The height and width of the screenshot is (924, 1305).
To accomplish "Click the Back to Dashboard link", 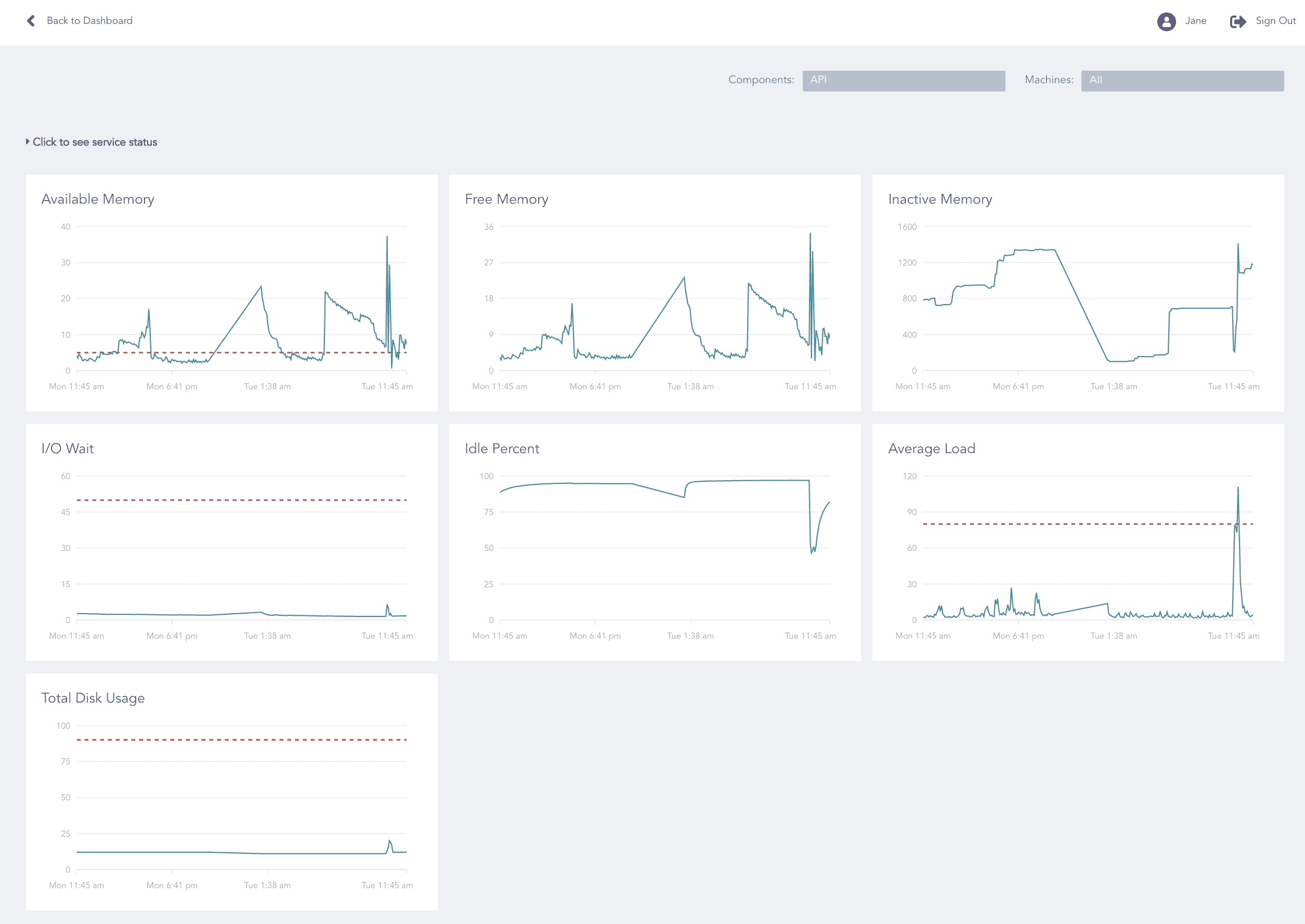I will tap(89, 20).
